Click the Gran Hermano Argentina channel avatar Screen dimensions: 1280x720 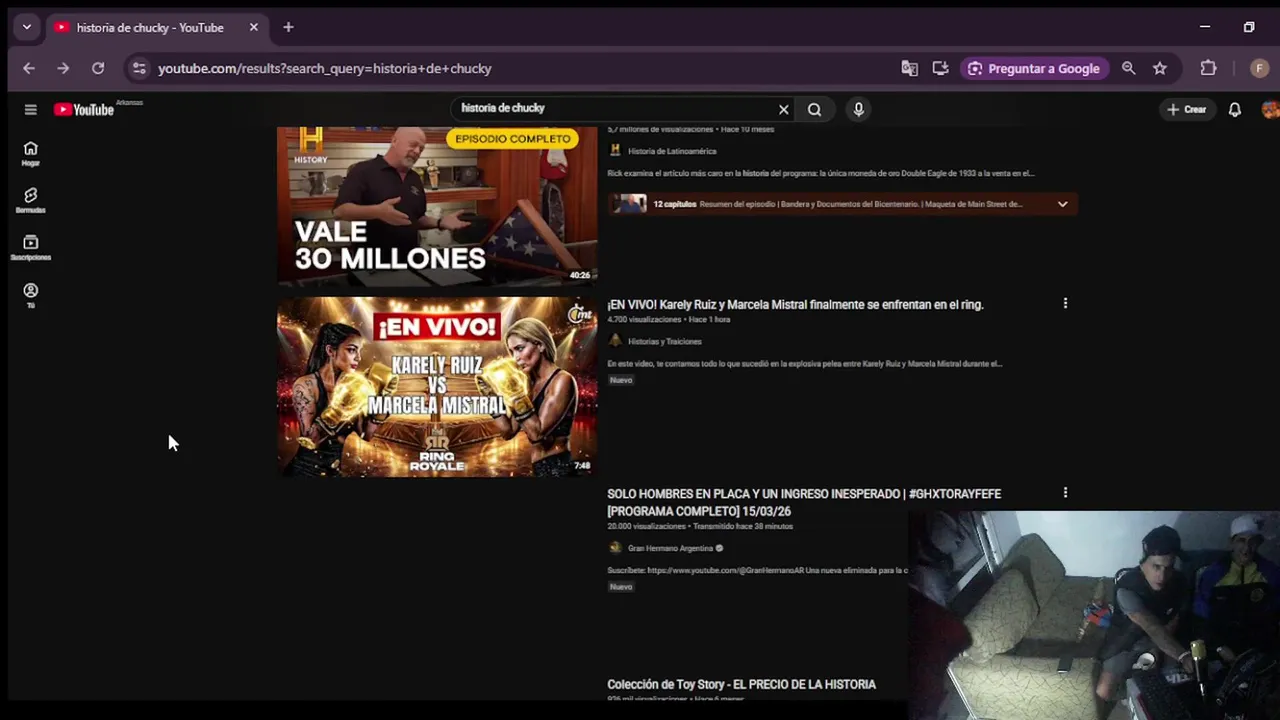pos(615,548)
